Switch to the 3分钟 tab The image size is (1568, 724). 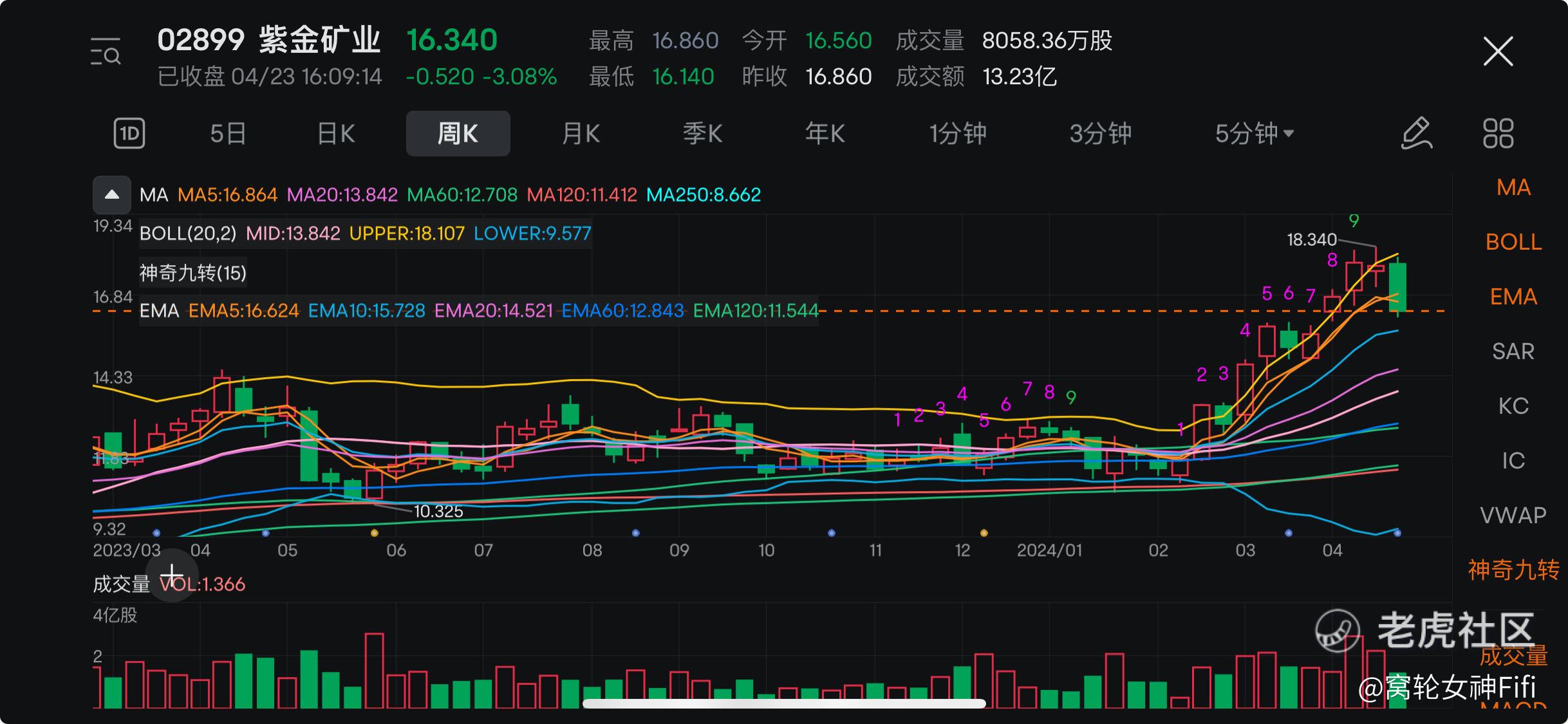pos(1101,134)
